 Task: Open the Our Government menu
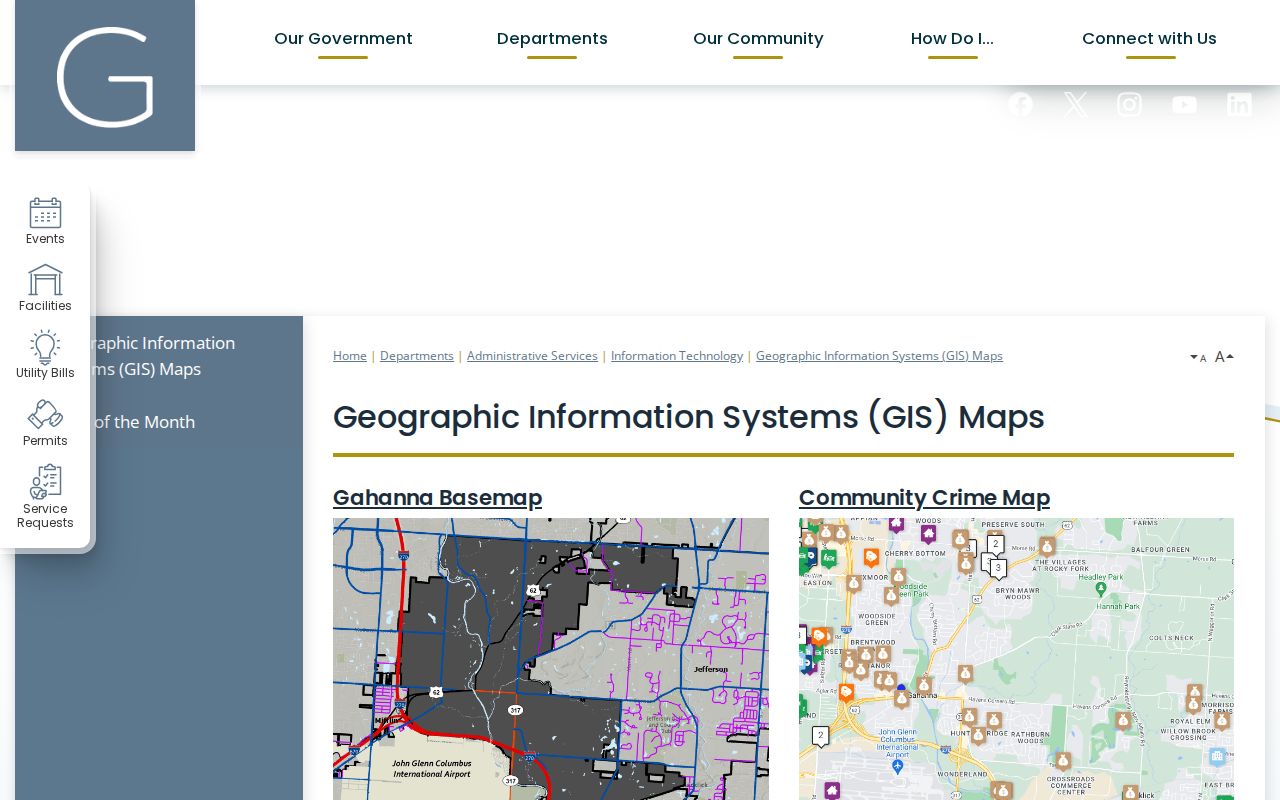343,39
